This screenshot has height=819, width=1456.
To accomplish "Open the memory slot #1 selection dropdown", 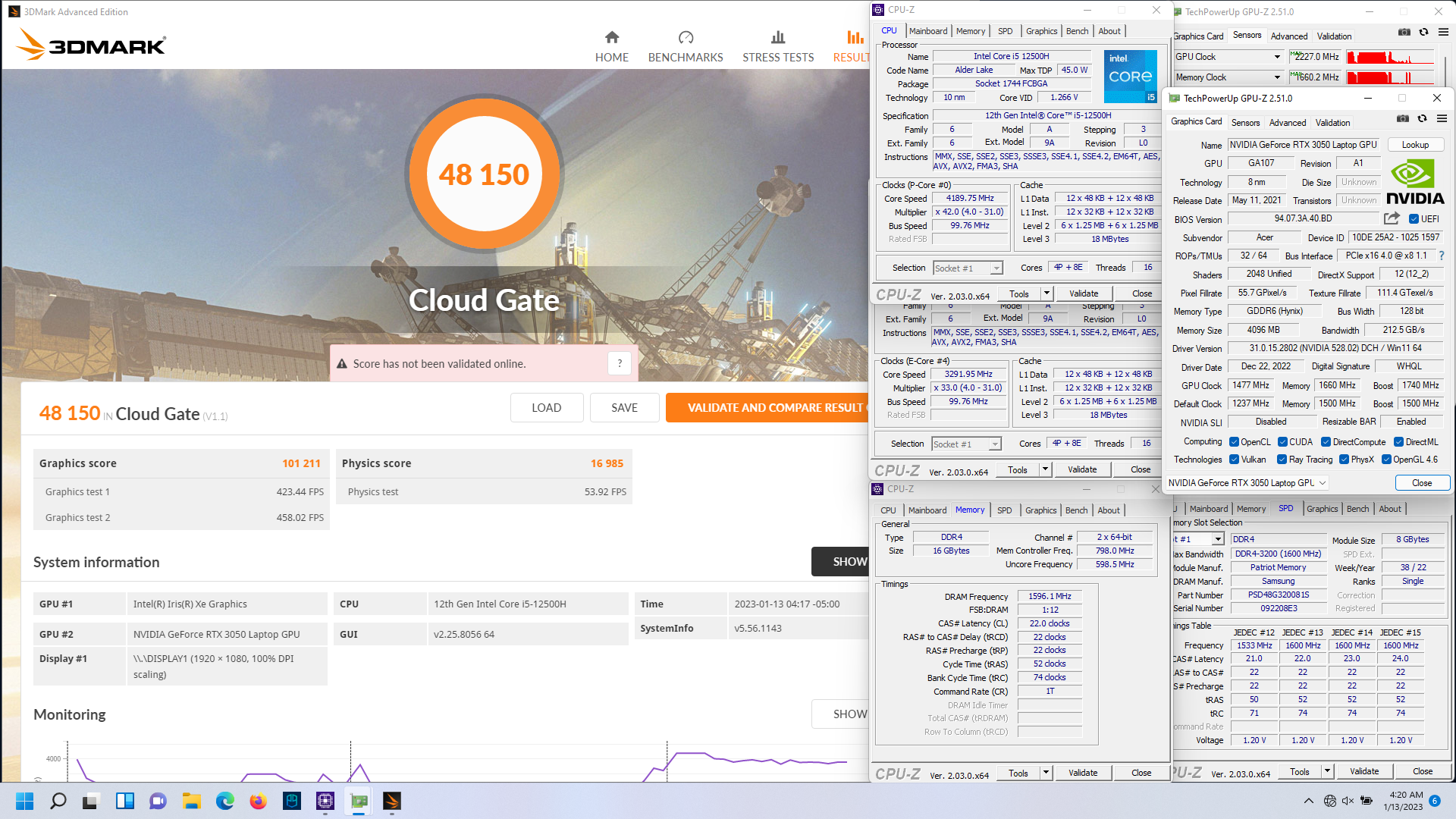I will 1218,539.
